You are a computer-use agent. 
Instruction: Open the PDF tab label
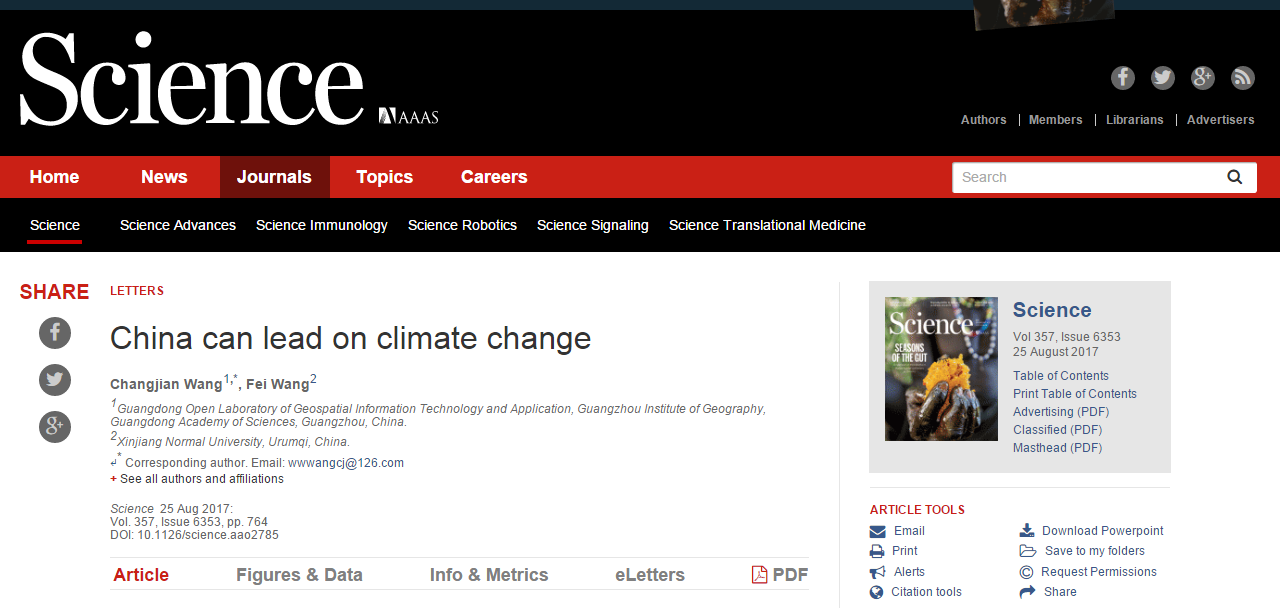coord(790,575)
